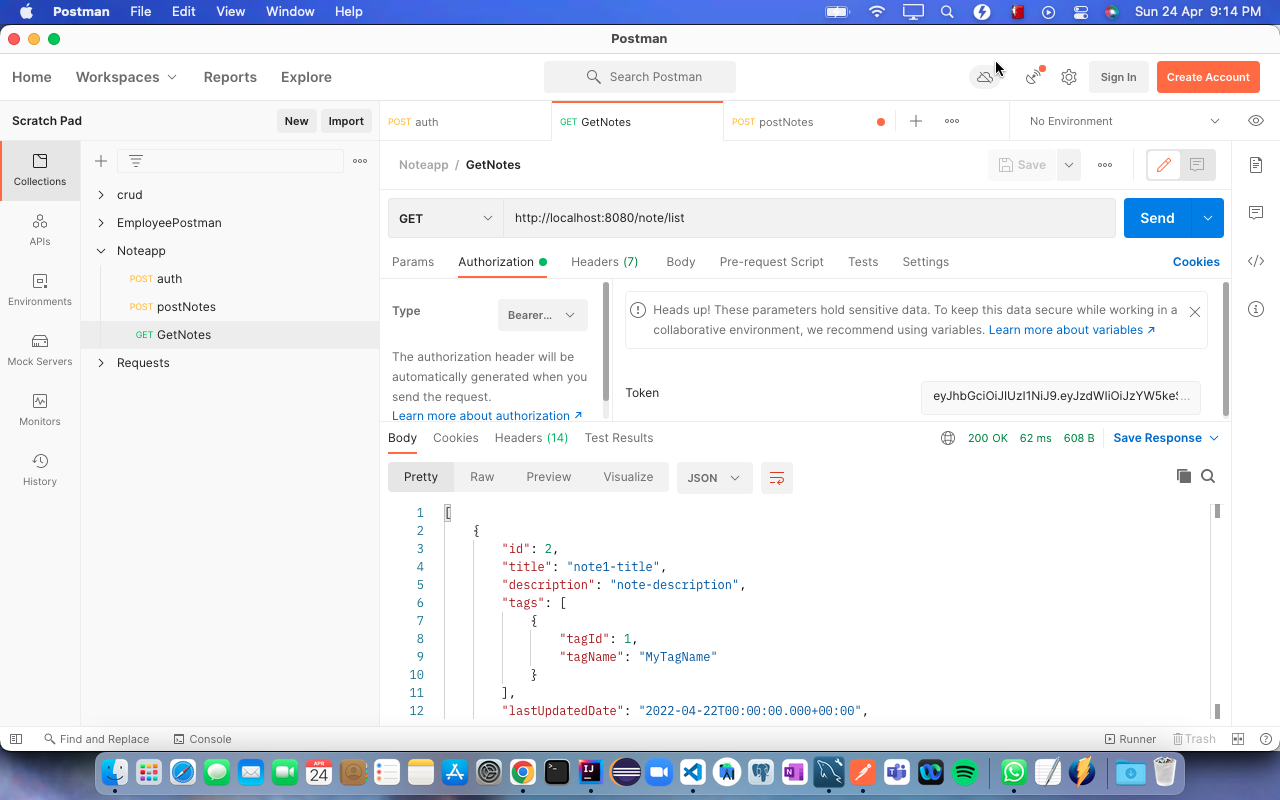The height and width of the screenshot is (800, 1280).
Task: Collapse the Noteapp collection
Action: (x=101, y=251)
